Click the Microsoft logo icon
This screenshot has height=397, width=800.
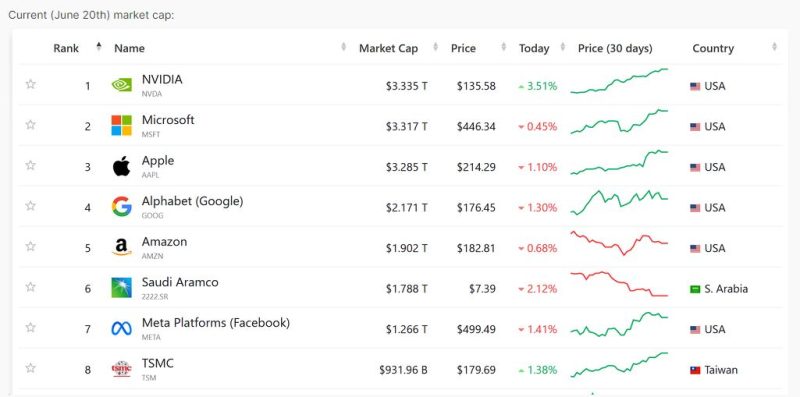(x=121, y=126)
